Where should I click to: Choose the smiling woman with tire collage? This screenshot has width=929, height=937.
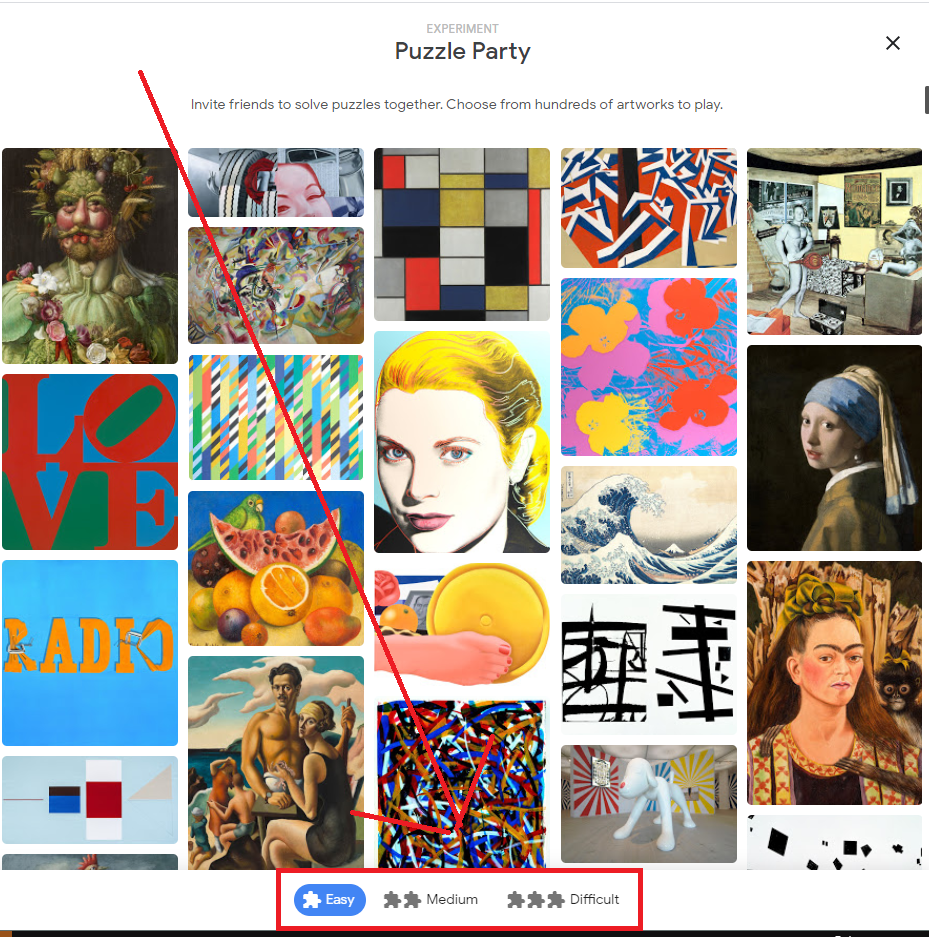pos(276,182)
